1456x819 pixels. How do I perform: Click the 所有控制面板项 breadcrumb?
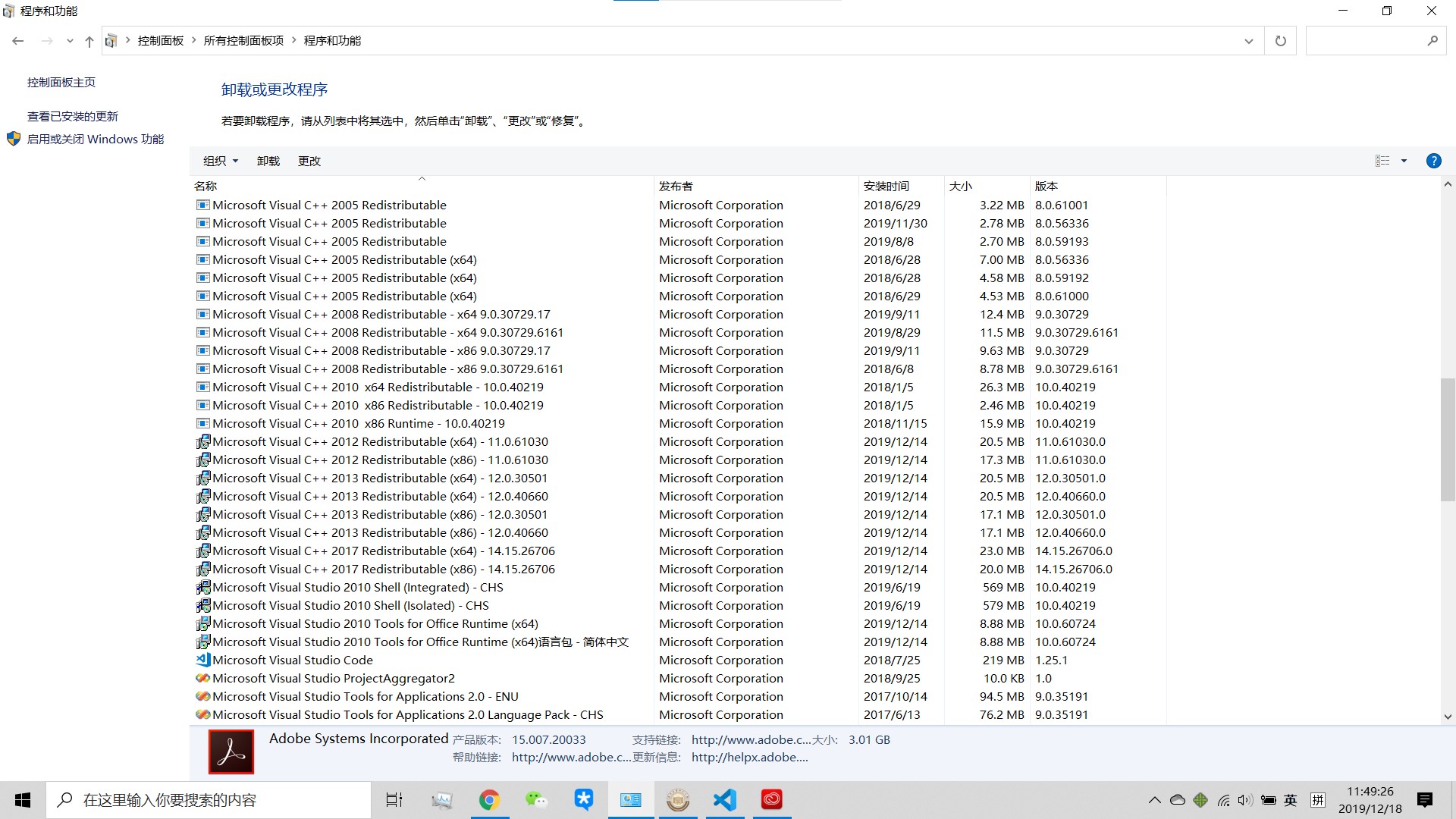243,41
